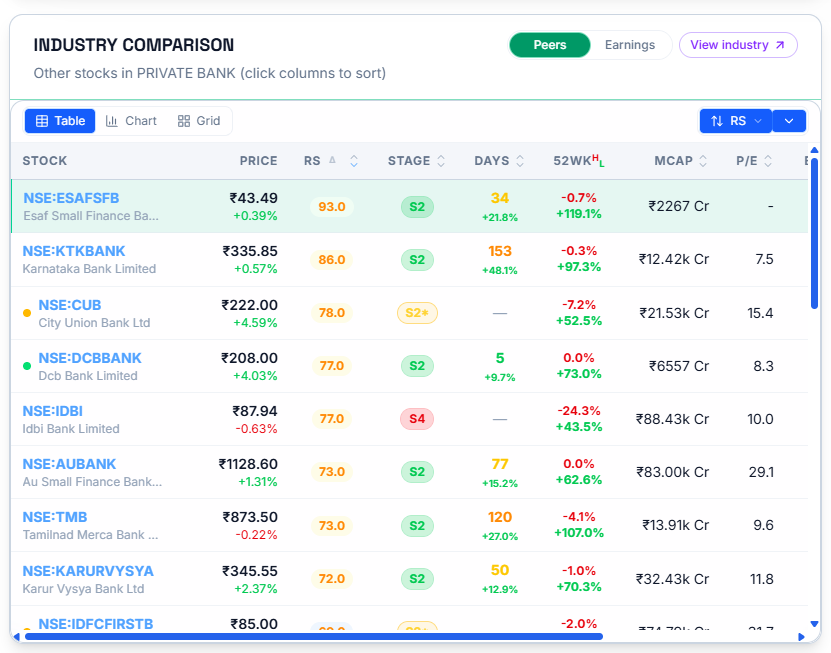Click the 50 days value for KARURVYSYA
The image size is (831, 653).
coord(500,570)
